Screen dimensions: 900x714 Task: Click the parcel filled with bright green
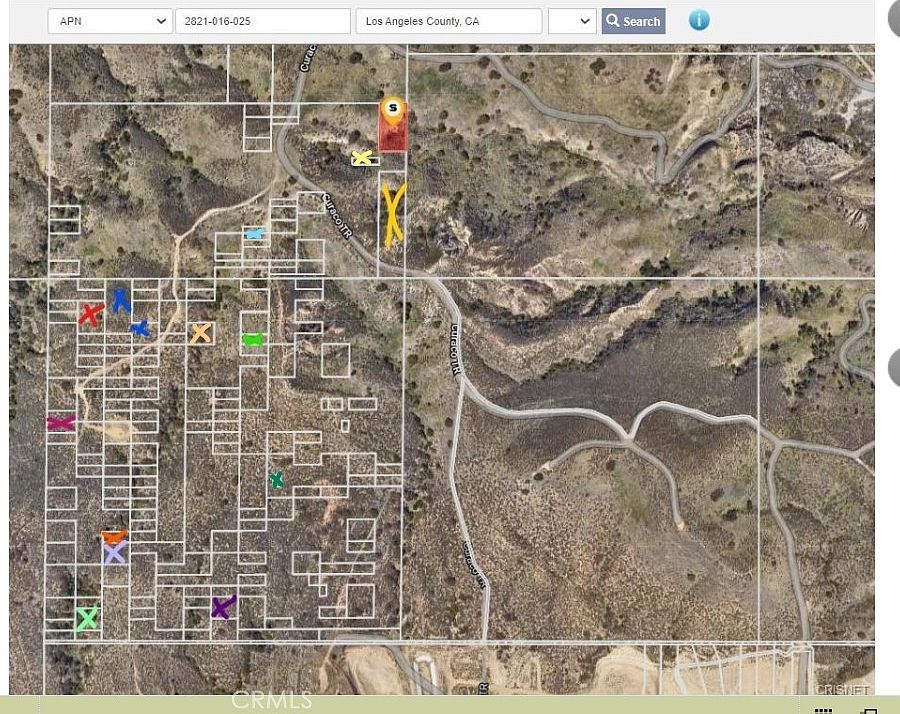tap(253, 339)
